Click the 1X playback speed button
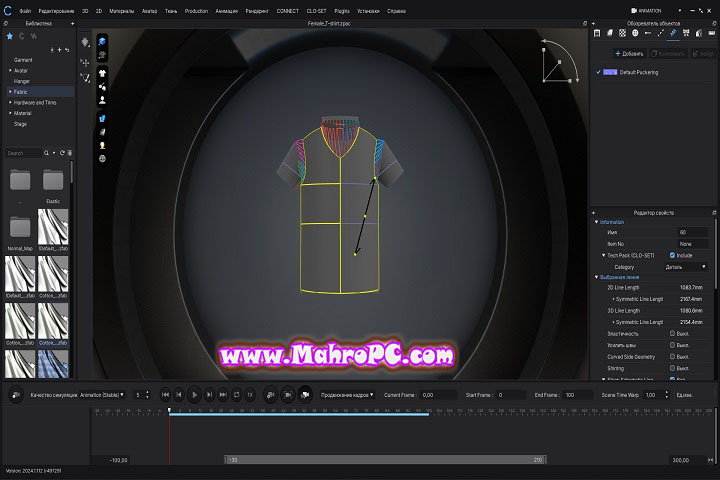The height and width of the screenshot is (480, 720). [250, 395]
